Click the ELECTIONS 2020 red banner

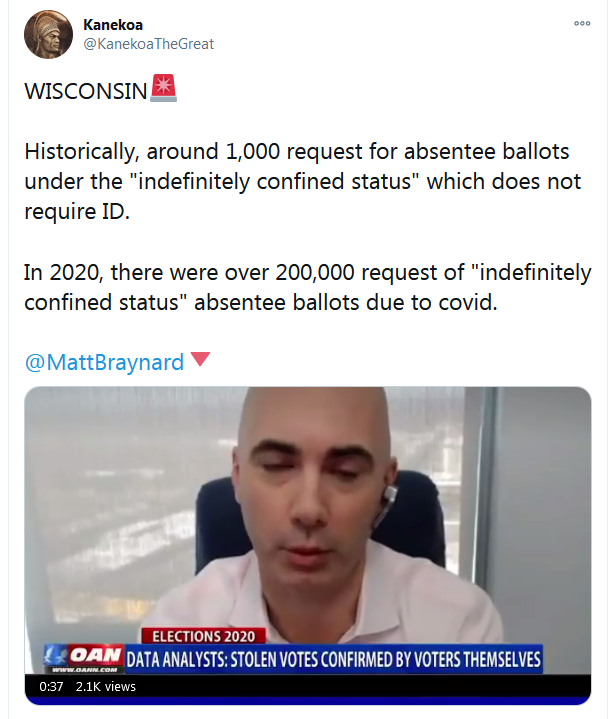click(x=204, y=636)
